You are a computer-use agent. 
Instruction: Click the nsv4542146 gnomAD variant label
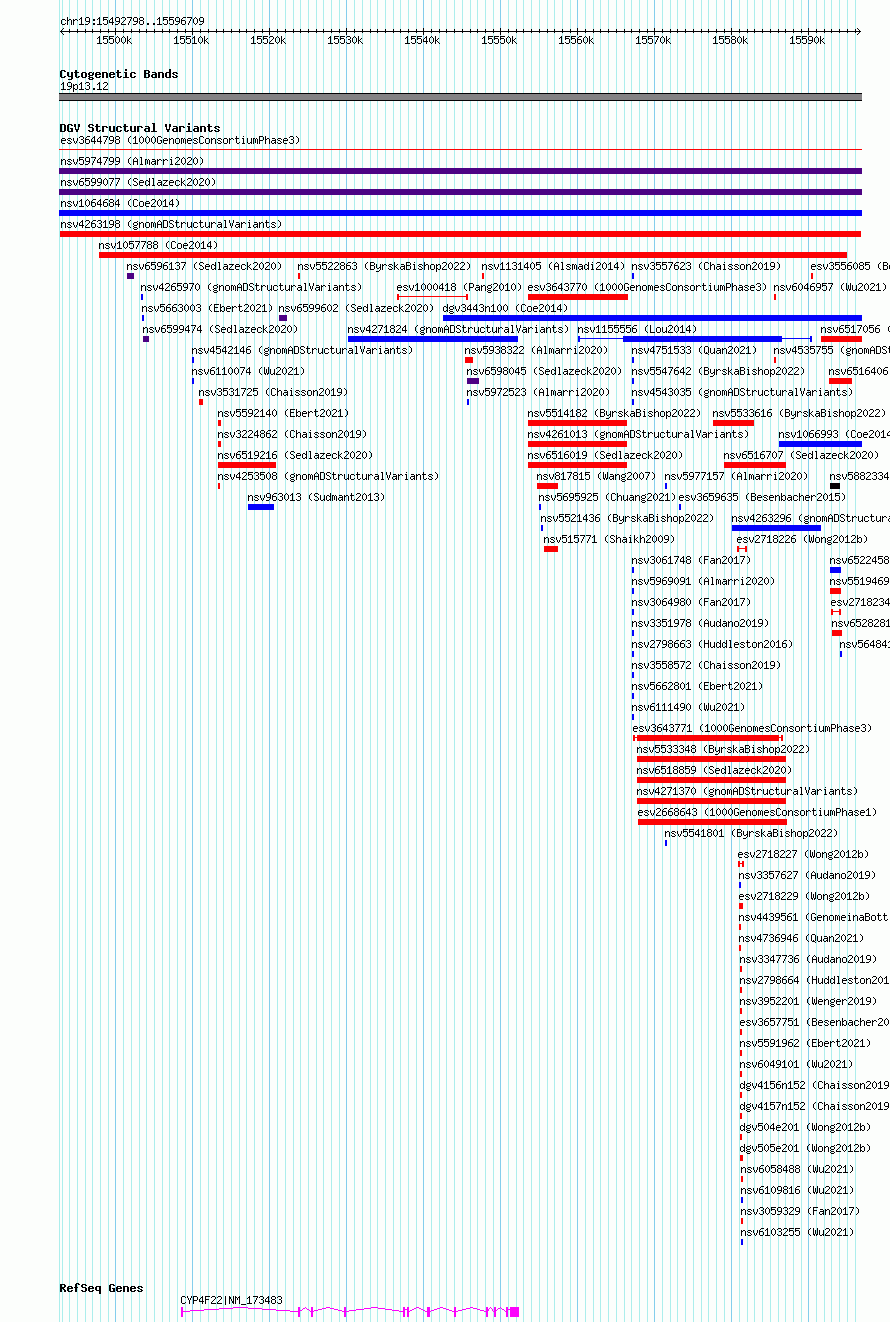[x=302, y=350]
